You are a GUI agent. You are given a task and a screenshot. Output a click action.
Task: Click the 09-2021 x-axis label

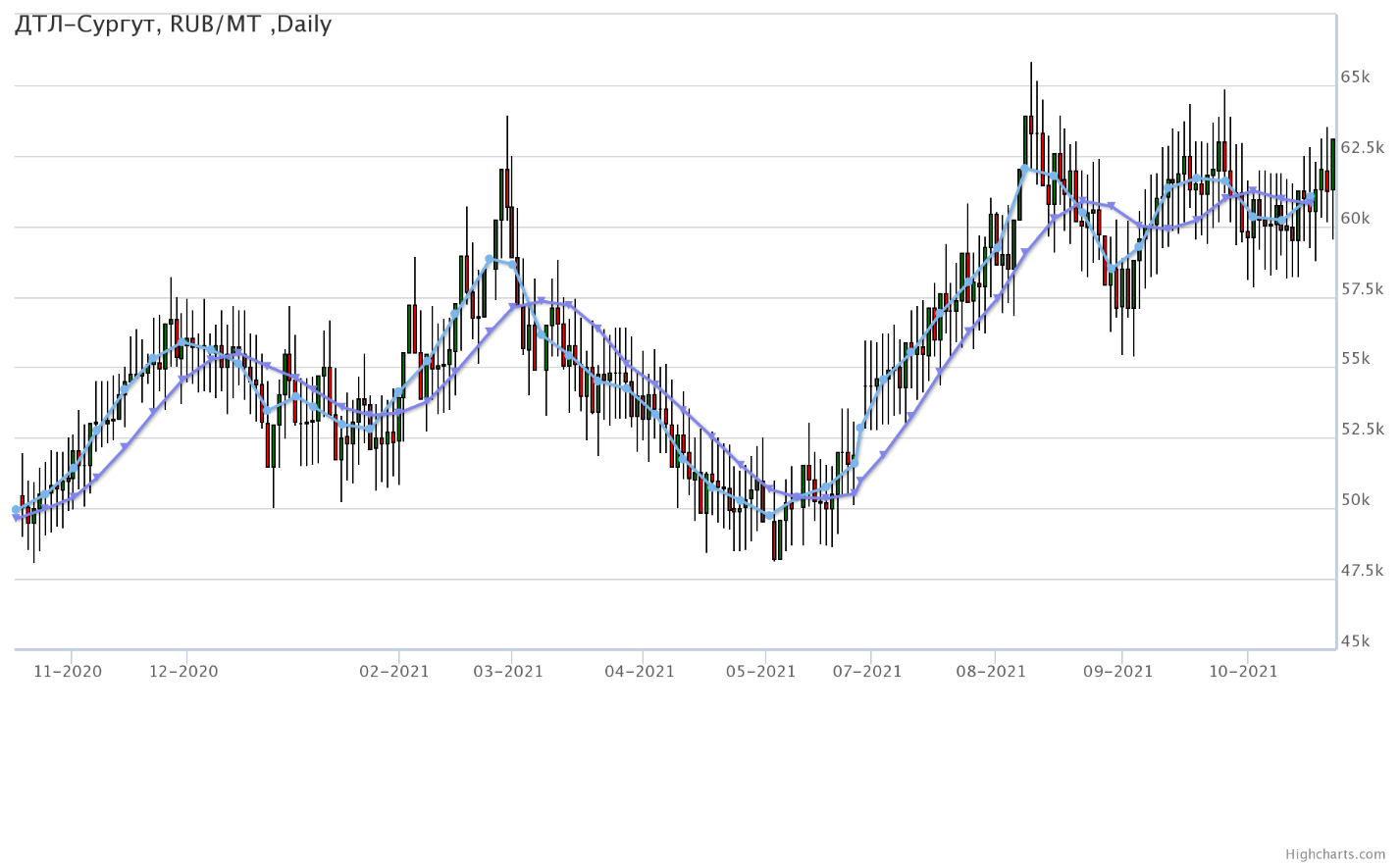(1118, 671)
